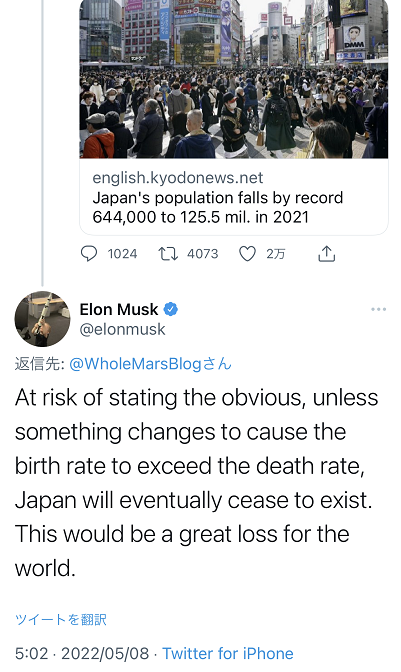Click ツイートを翻訳 to translate the tweet
This screenshot has height=672, width=401.
click(x=60, y=619)
